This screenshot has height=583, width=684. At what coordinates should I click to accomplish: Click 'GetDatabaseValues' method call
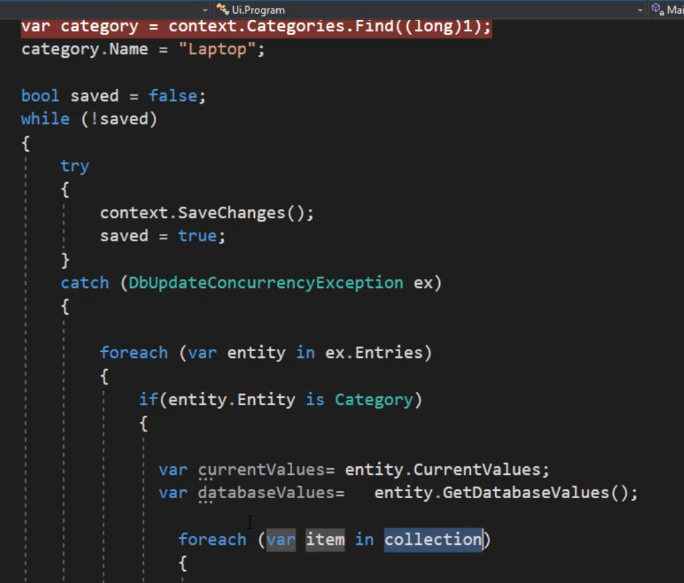click(x=526, y=493)
